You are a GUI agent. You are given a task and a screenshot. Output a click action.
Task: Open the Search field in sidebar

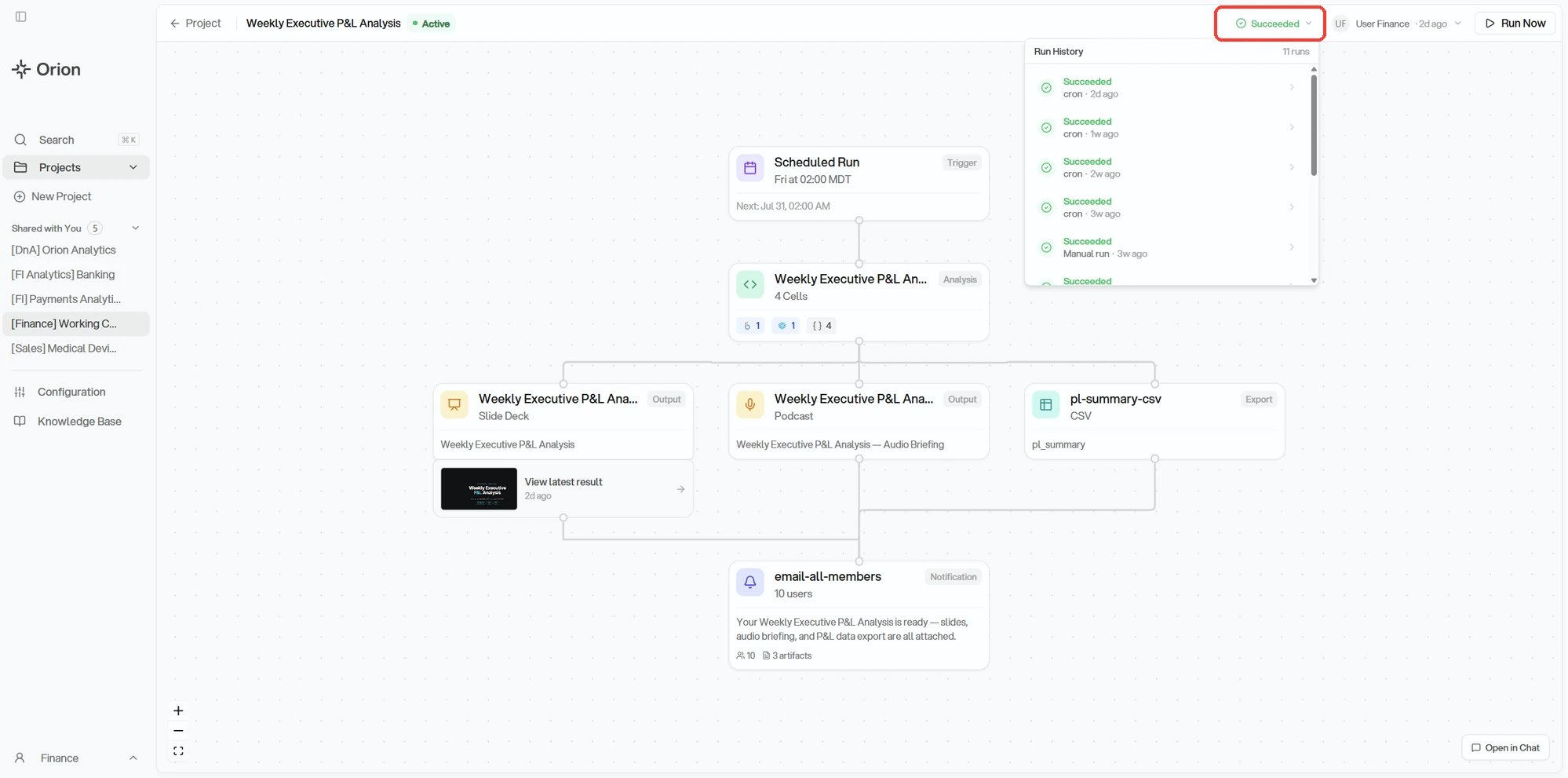pyautogui.click(x=76, y=140)
